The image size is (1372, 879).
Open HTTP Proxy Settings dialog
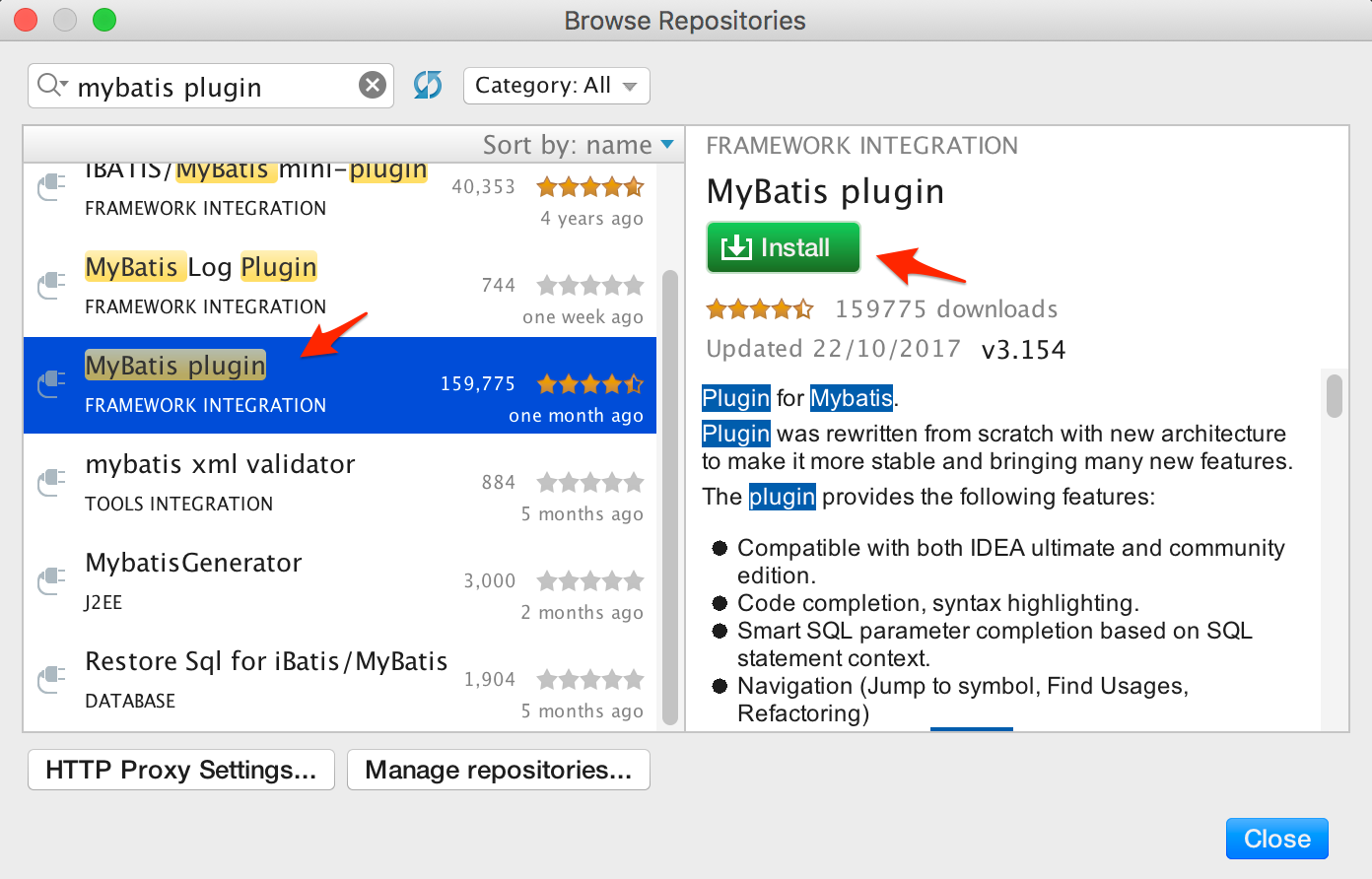pyautogui.click(x=181, y=770)
